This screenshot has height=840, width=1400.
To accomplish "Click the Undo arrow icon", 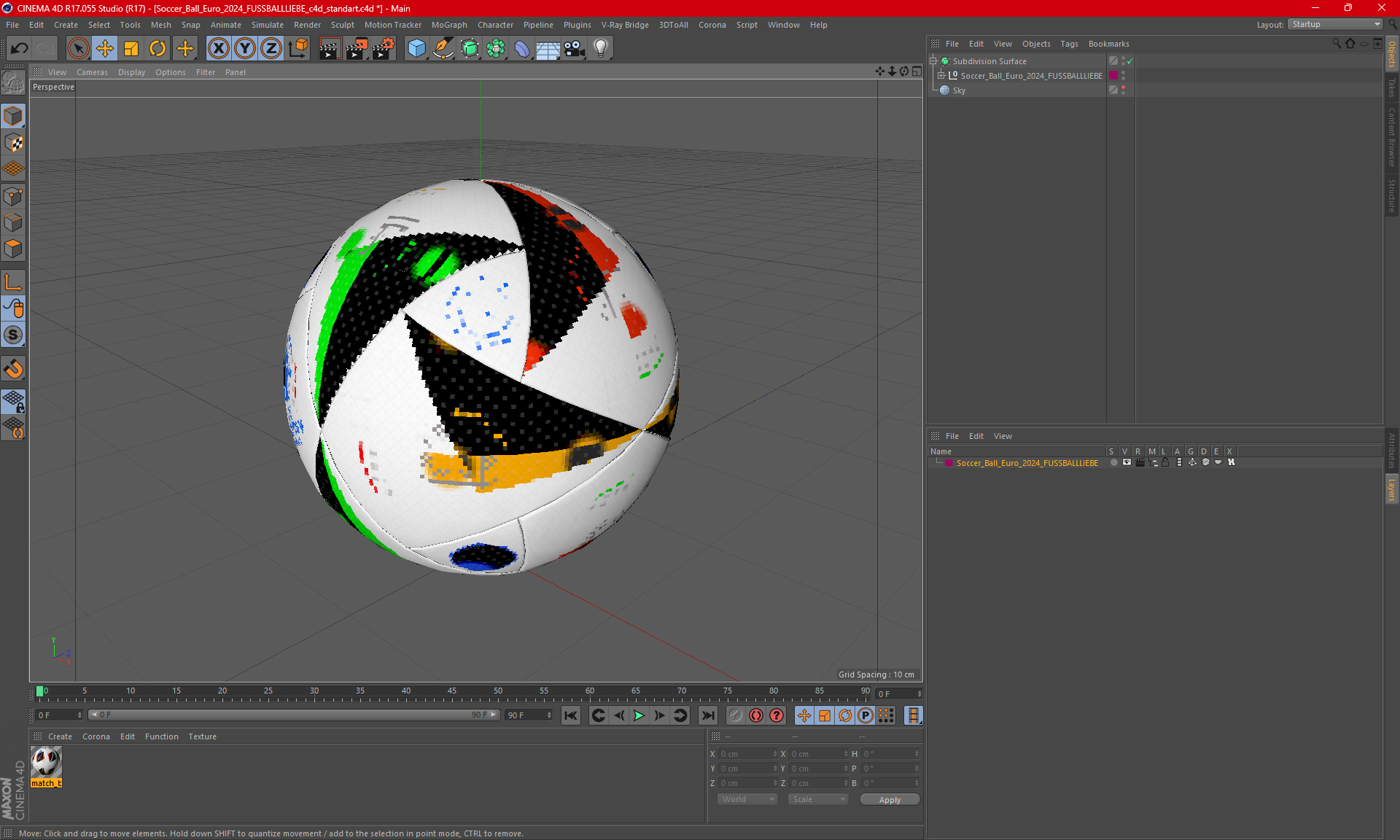I will point(20,49).
